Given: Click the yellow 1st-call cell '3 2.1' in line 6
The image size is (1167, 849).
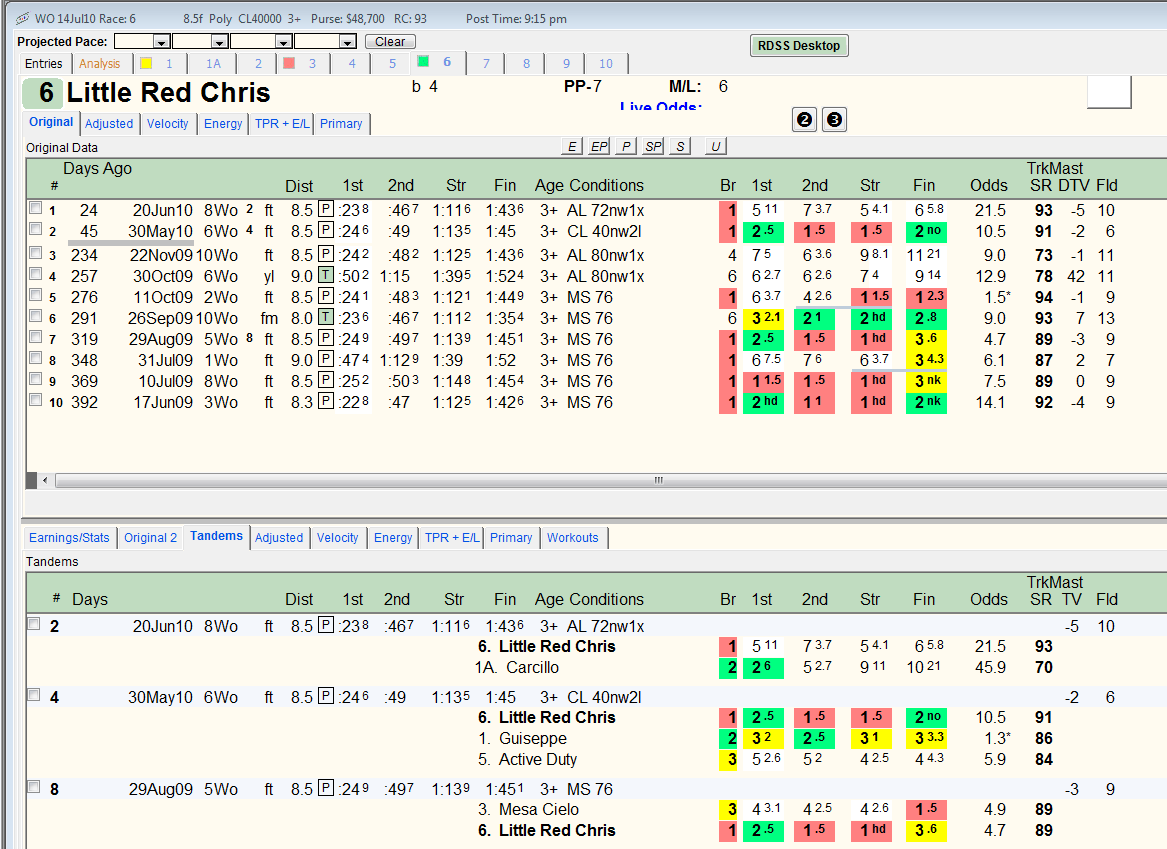Looking at the screenshot, I should [x=763, y=318].
